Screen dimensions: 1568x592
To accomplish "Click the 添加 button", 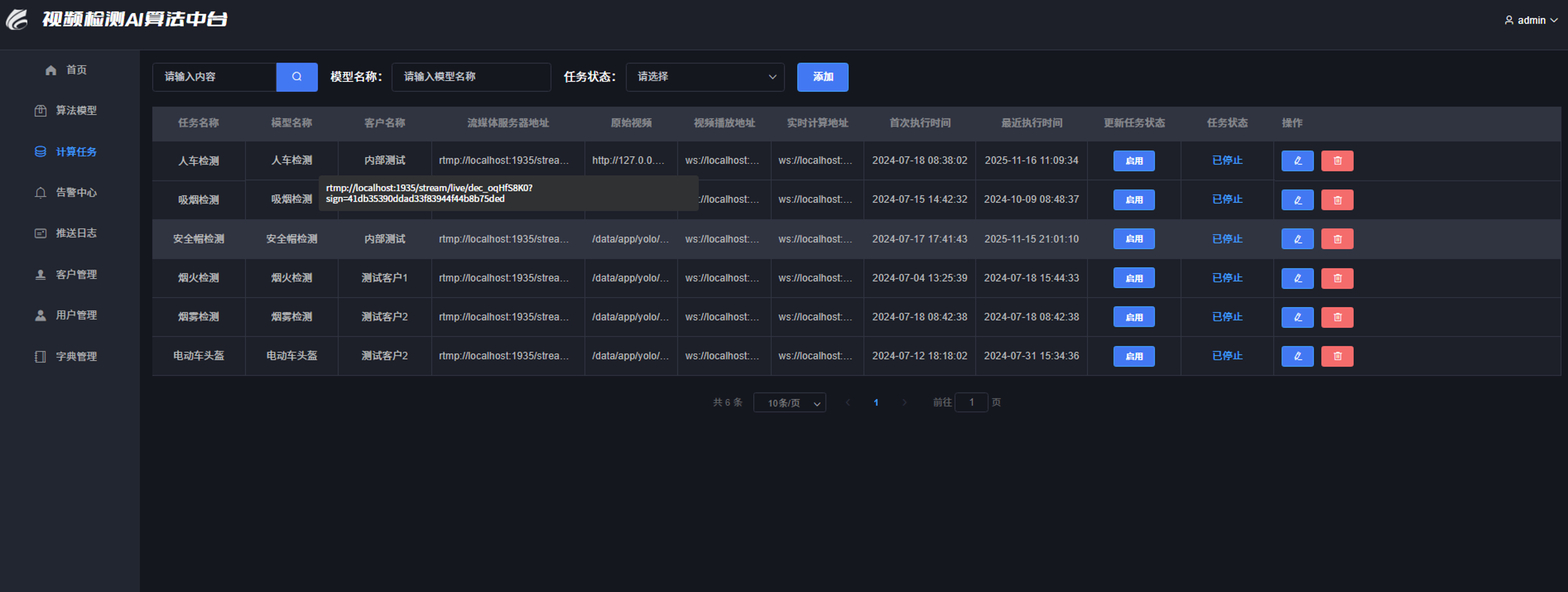I will pyautogui.click(x=822, y=77).
